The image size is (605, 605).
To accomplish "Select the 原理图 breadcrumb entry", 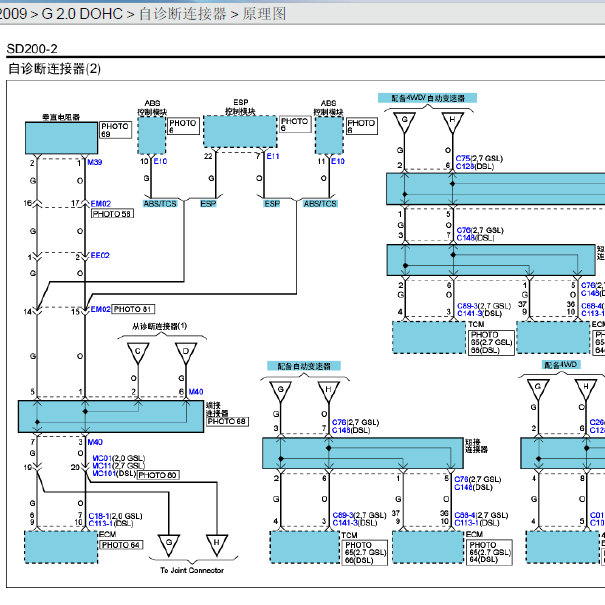I will point(264,14).
